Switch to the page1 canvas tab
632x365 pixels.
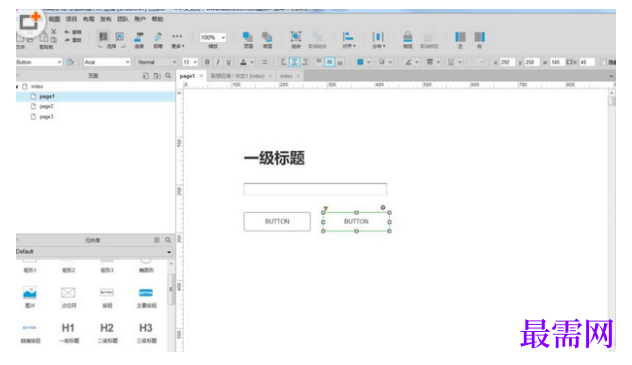(x=187, y=76)
